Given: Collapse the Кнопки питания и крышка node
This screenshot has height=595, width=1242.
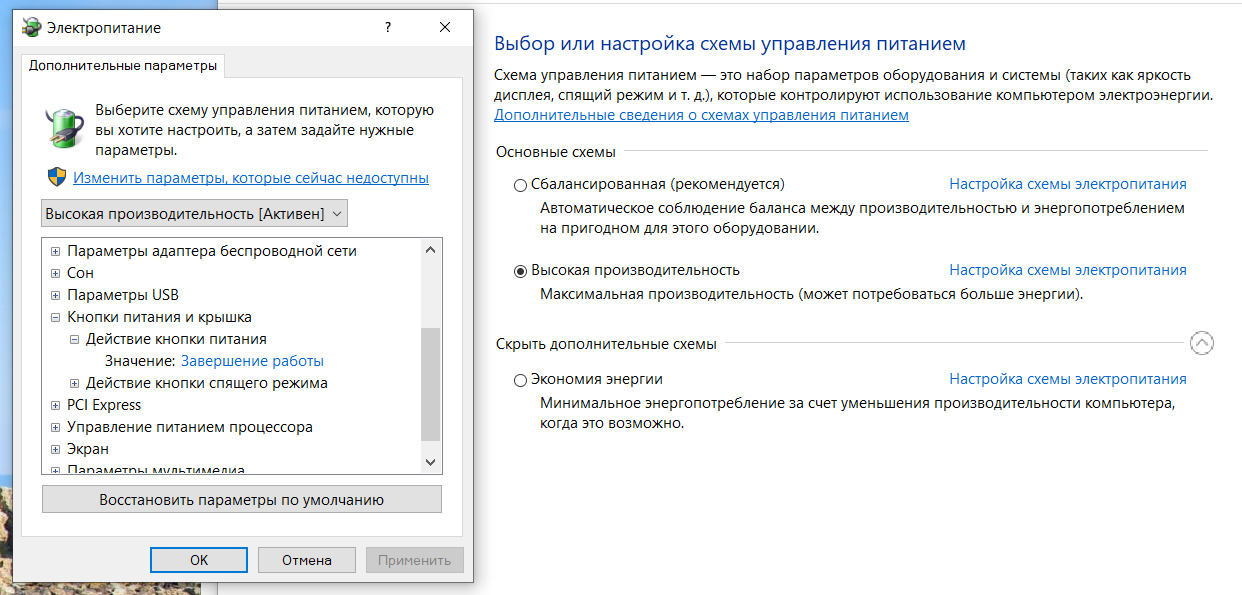Looking at the screenshot, I should coord(56,317).
